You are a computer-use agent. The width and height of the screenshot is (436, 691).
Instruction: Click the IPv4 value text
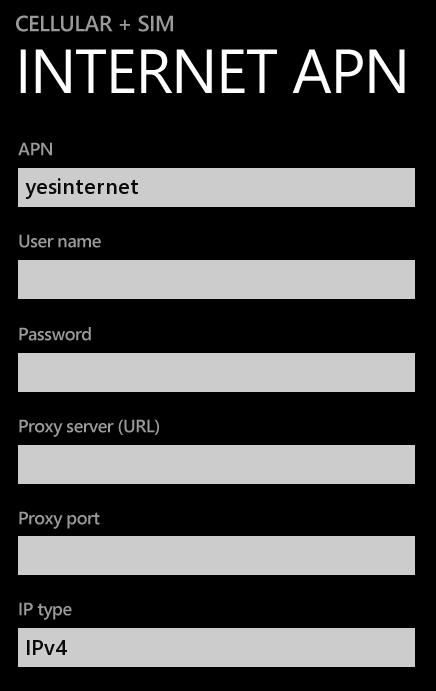(x=46, y=648)
